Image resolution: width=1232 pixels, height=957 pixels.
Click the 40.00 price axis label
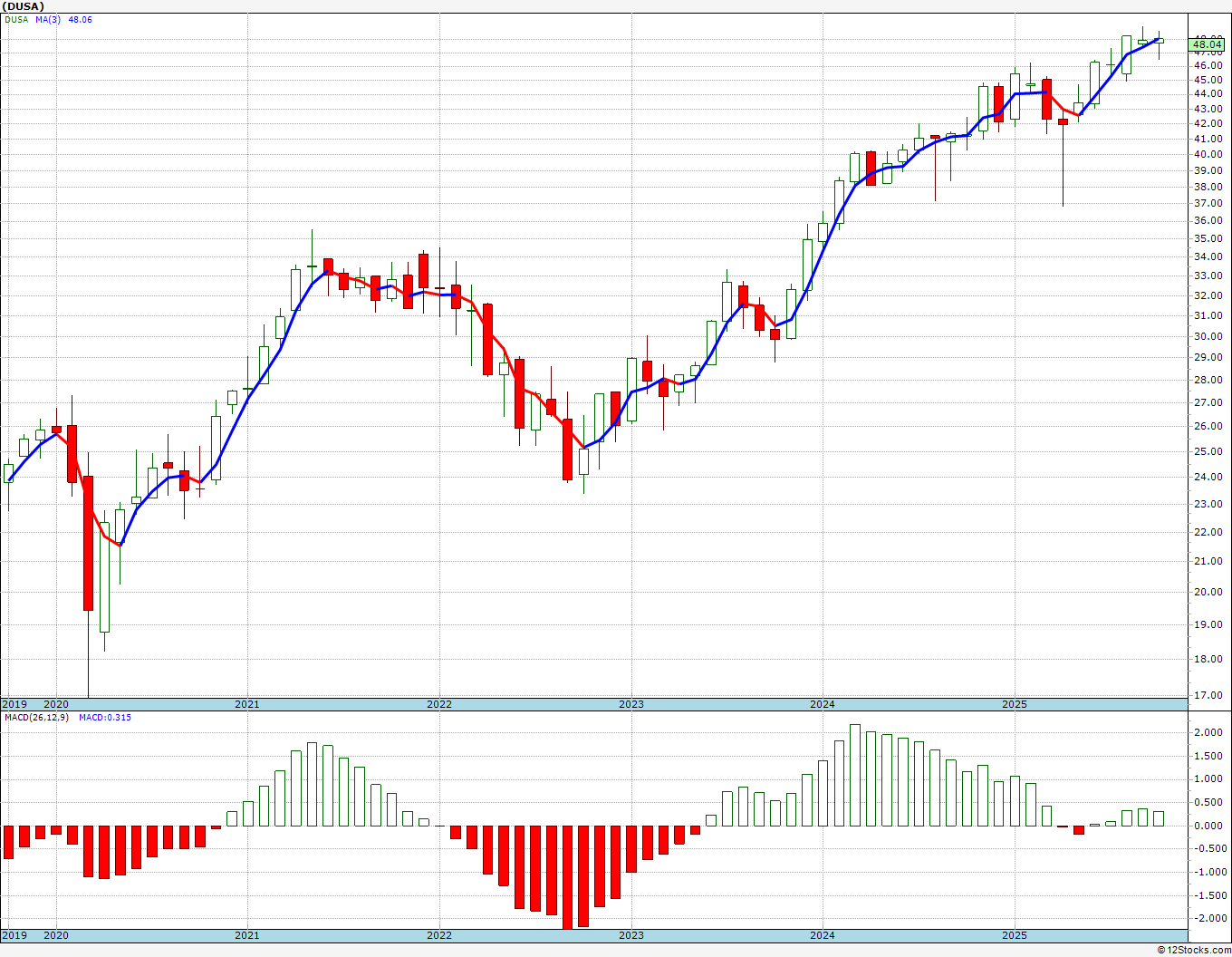point(1208,154)
